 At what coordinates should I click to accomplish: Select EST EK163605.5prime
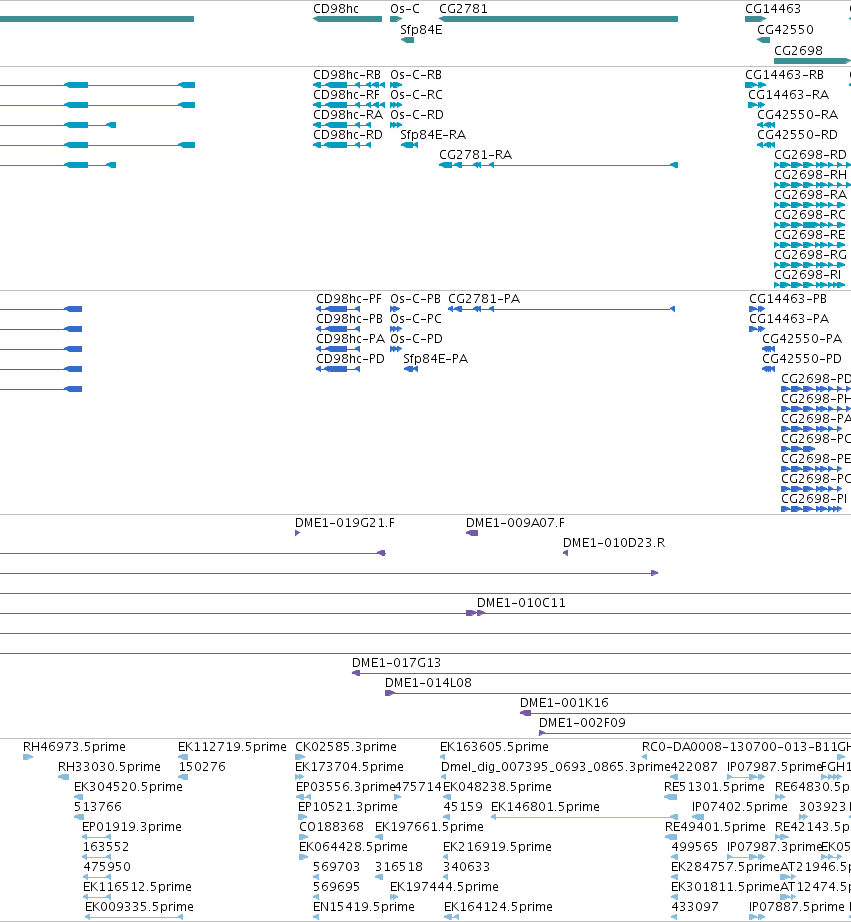point(442,757)
